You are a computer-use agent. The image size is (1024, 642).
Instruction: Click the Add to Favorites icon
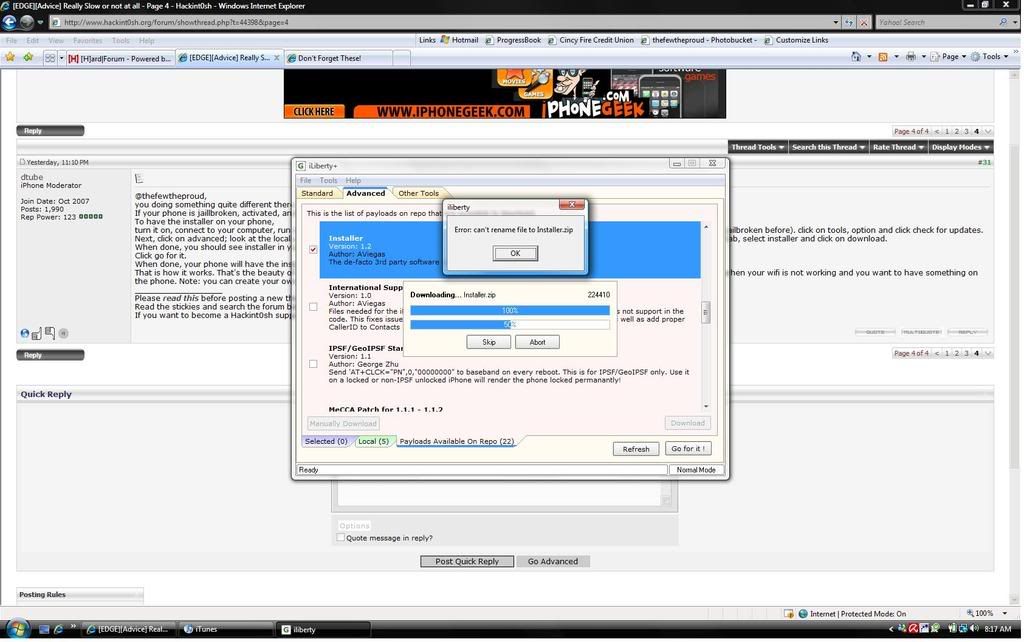coord(28,57)
